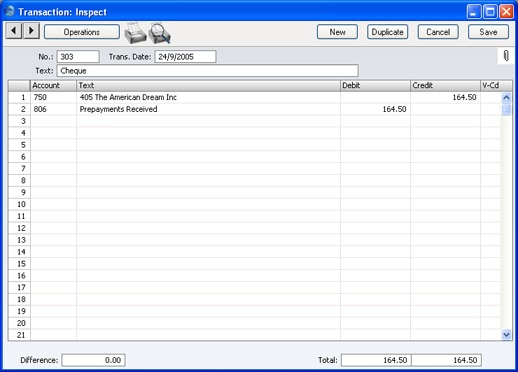
Task: Click the Text column header
Action: (x=208, y=86)
